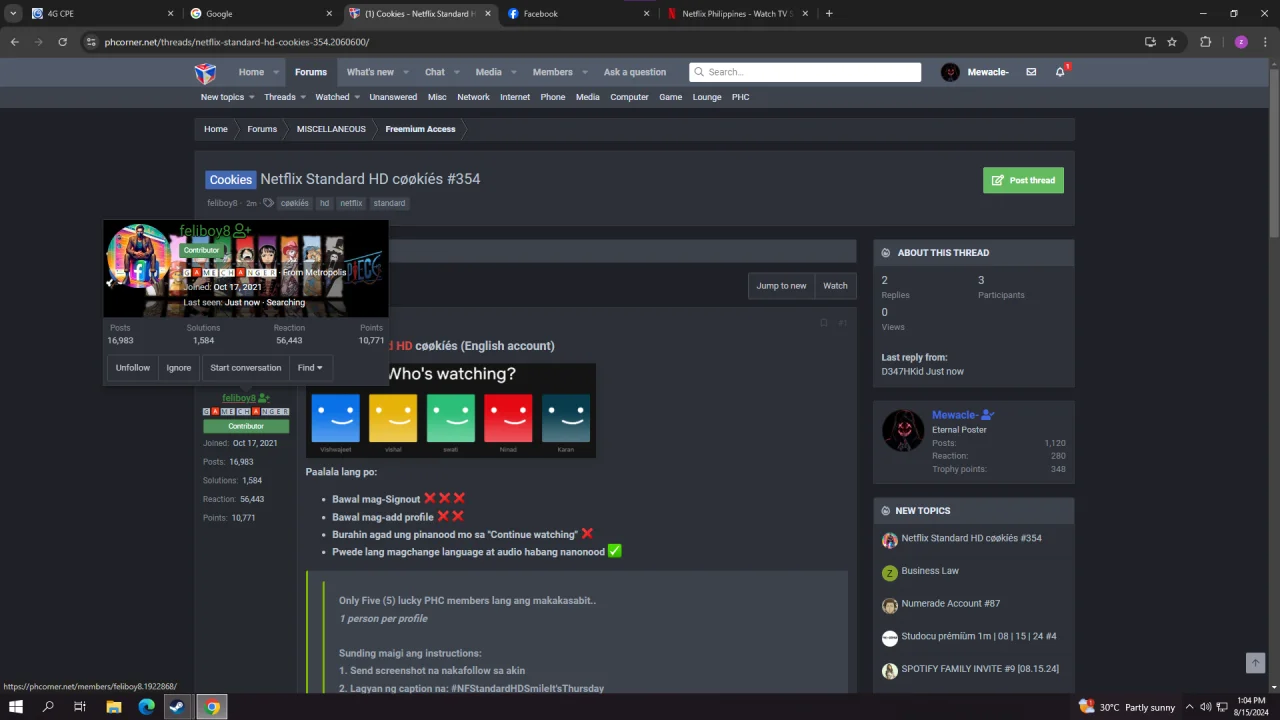Click install app icon in address bar
1280x720 pixels.
click(x=1150, y=42)
